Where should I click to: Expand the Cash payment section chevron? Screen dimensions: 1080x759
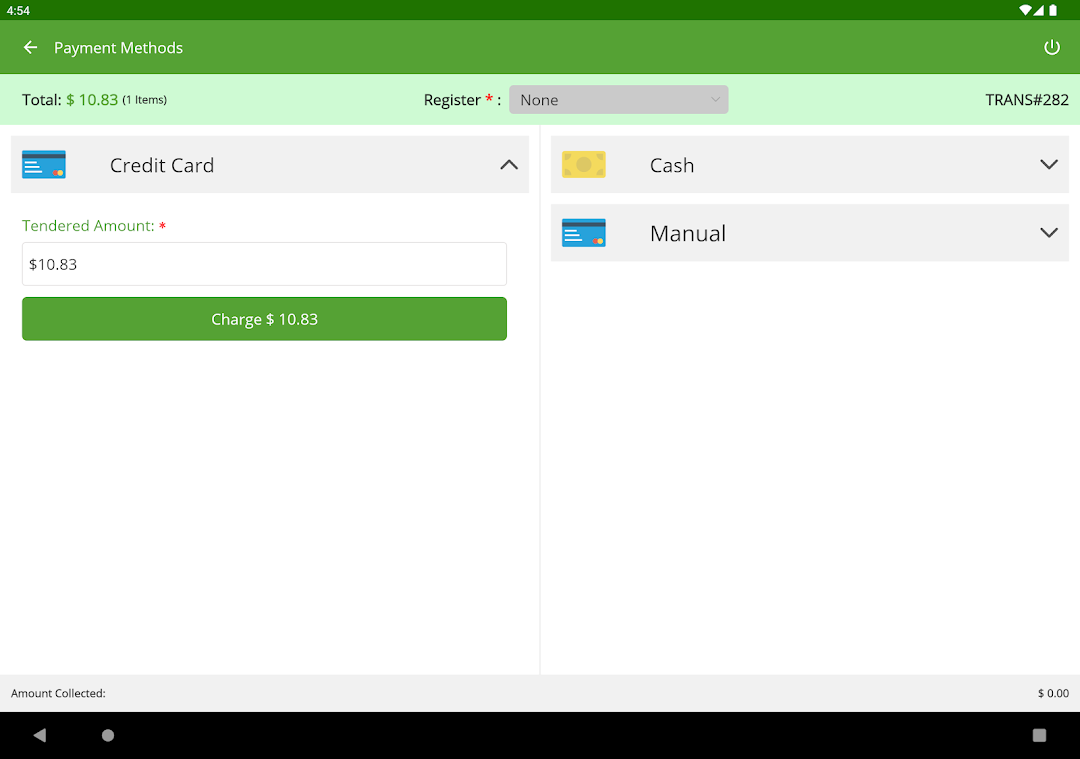click(1048, 165)
